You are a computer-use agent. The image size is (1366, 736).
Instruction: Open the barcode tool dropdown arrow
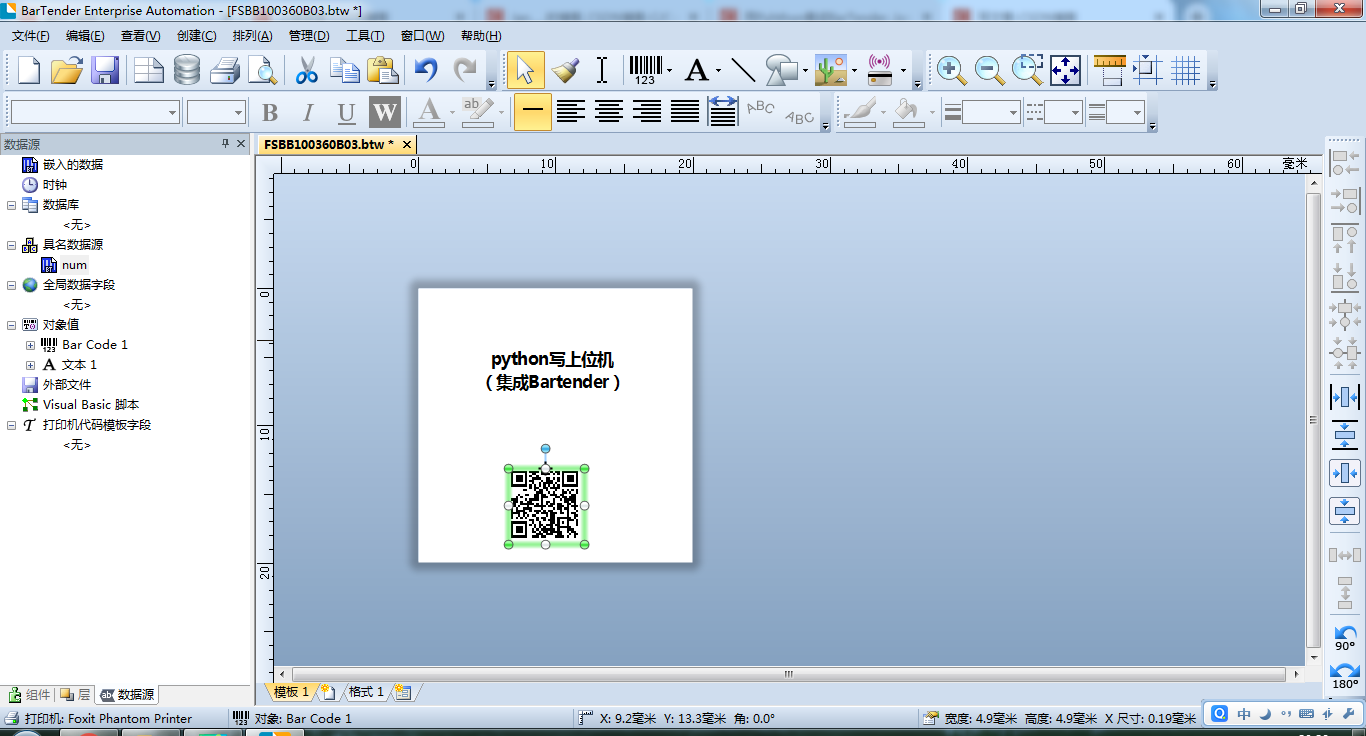669,70
